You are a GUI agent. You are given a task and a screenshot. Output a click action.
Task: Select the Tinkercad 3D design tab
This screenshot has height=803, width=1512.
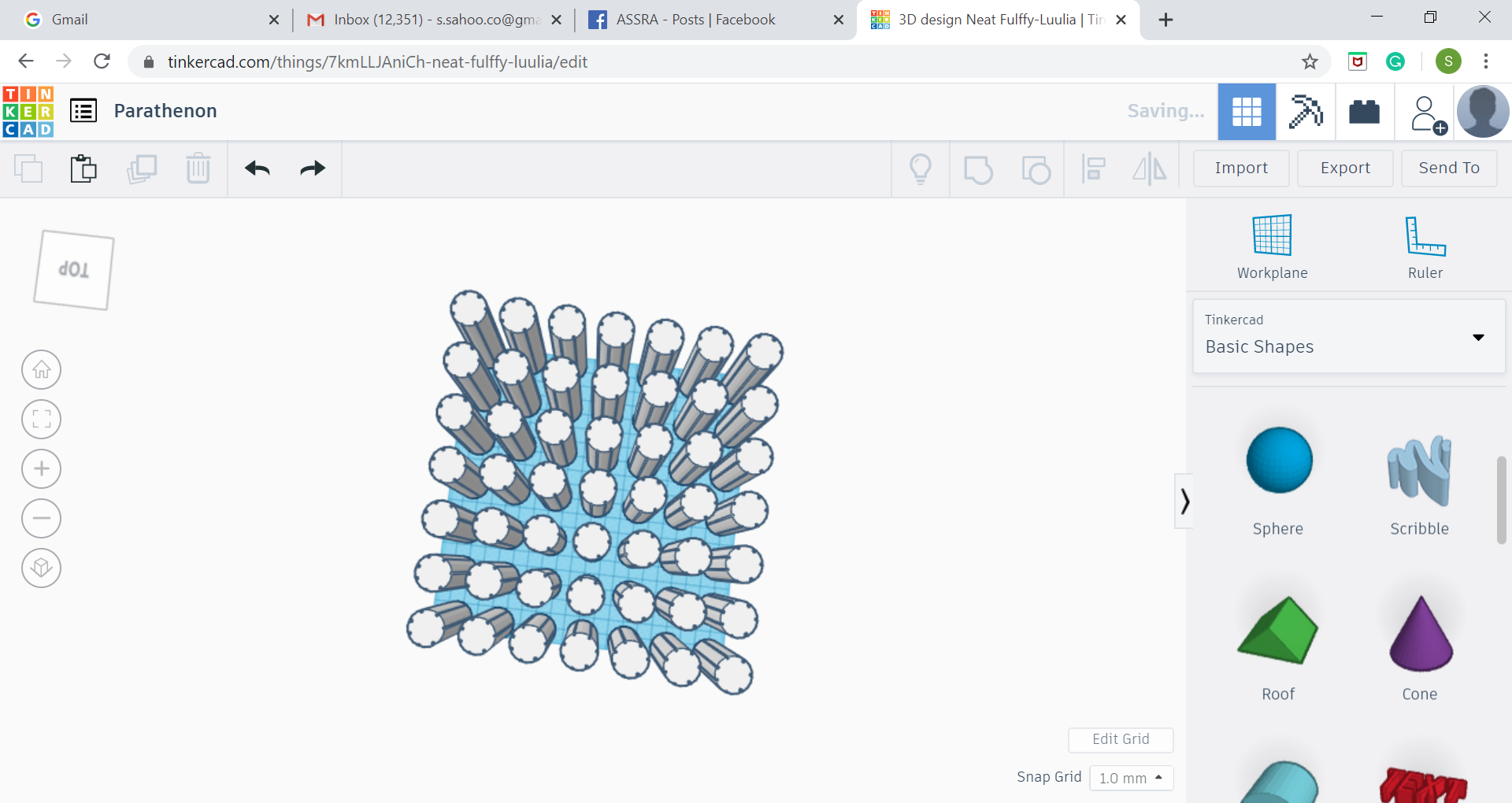pyautogui.click(x=999, y=20)
